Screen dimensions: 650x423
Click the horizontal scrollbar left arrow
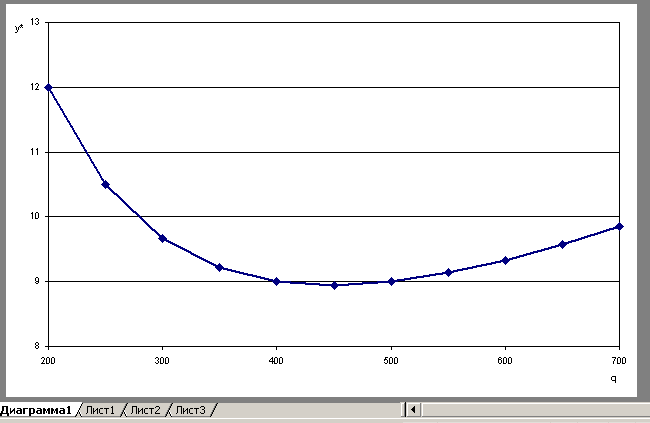tap(413, 410)
